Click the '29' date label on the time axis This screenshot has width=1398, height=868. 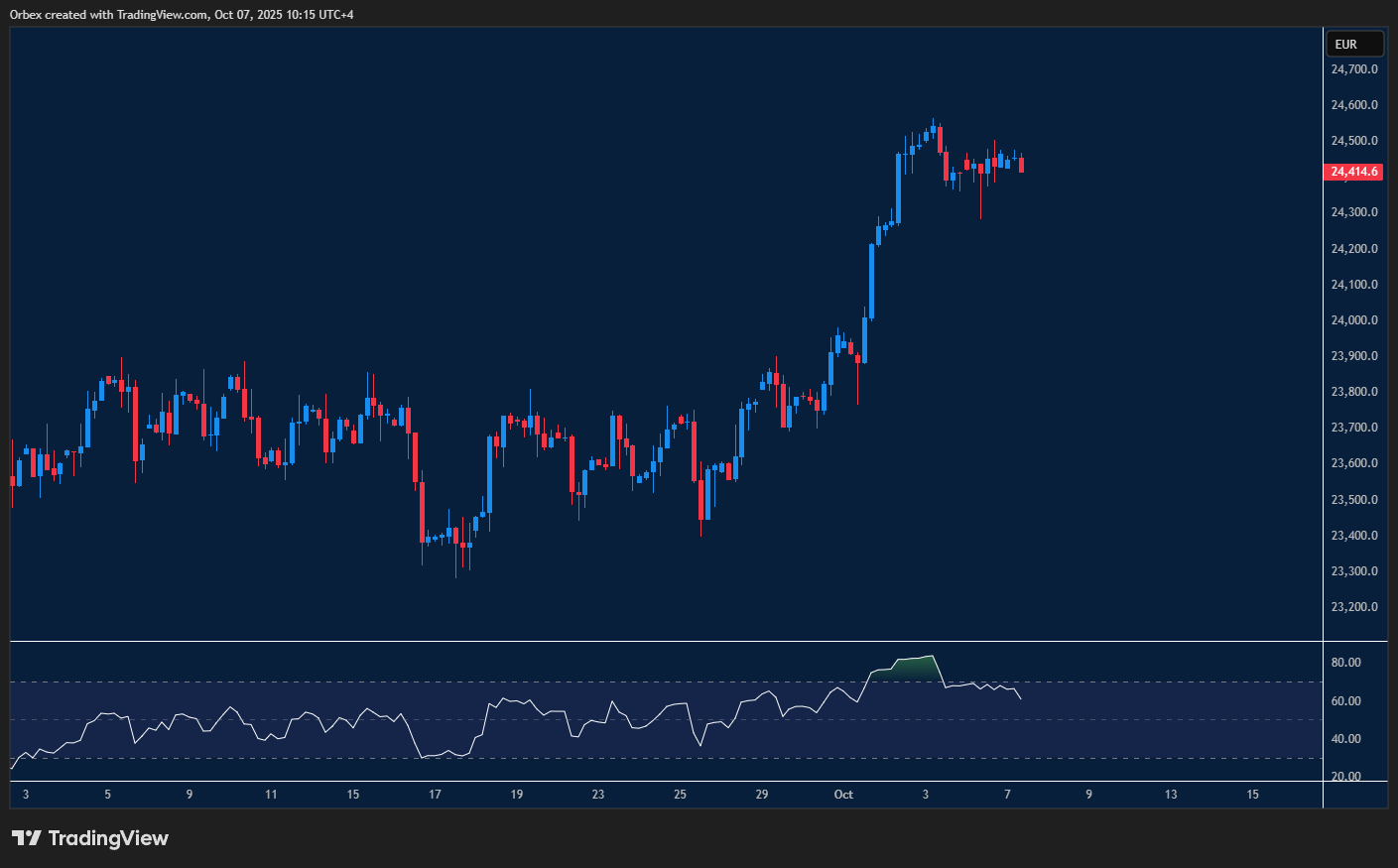tap(762, 795)
